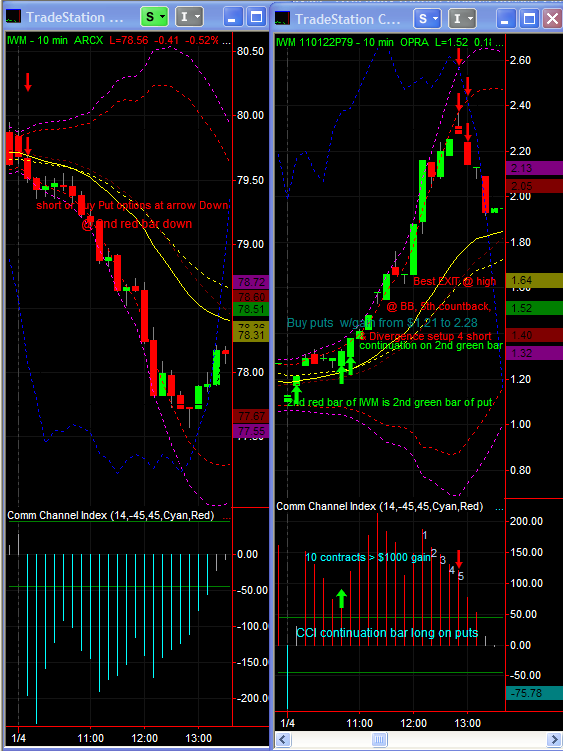Screen dimensions: 563x751
Task: Click the 80.50 price axis label in left chart
Action: click(x=250, y=51)
